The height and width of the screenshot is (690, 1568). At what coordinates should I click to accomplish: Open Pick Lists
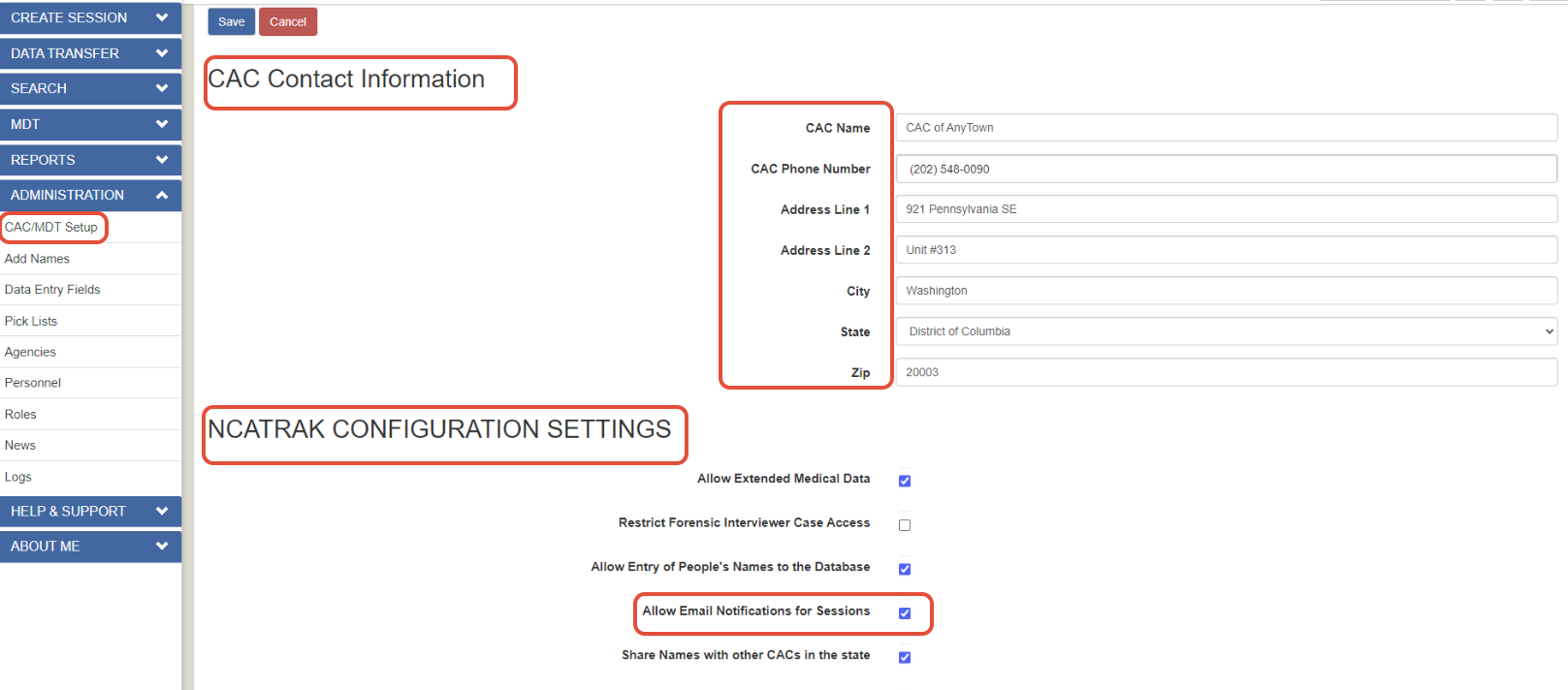pos(31,321)
